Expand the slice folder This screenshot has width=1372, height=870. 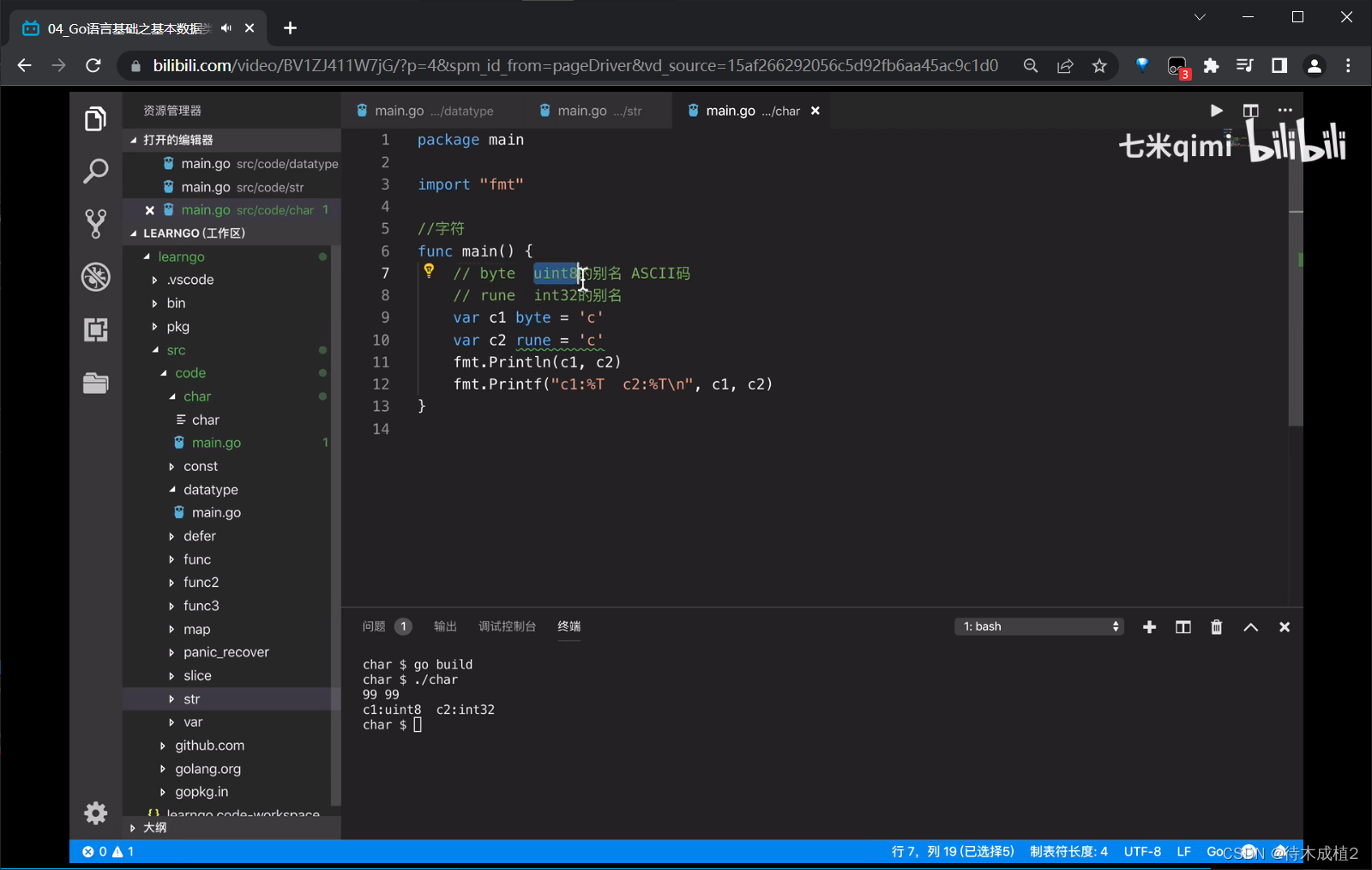197,675
